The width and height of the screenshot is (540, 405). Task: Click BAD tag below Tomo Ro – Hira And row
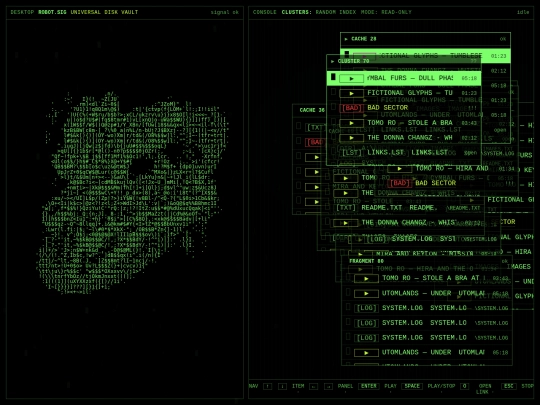399,183
